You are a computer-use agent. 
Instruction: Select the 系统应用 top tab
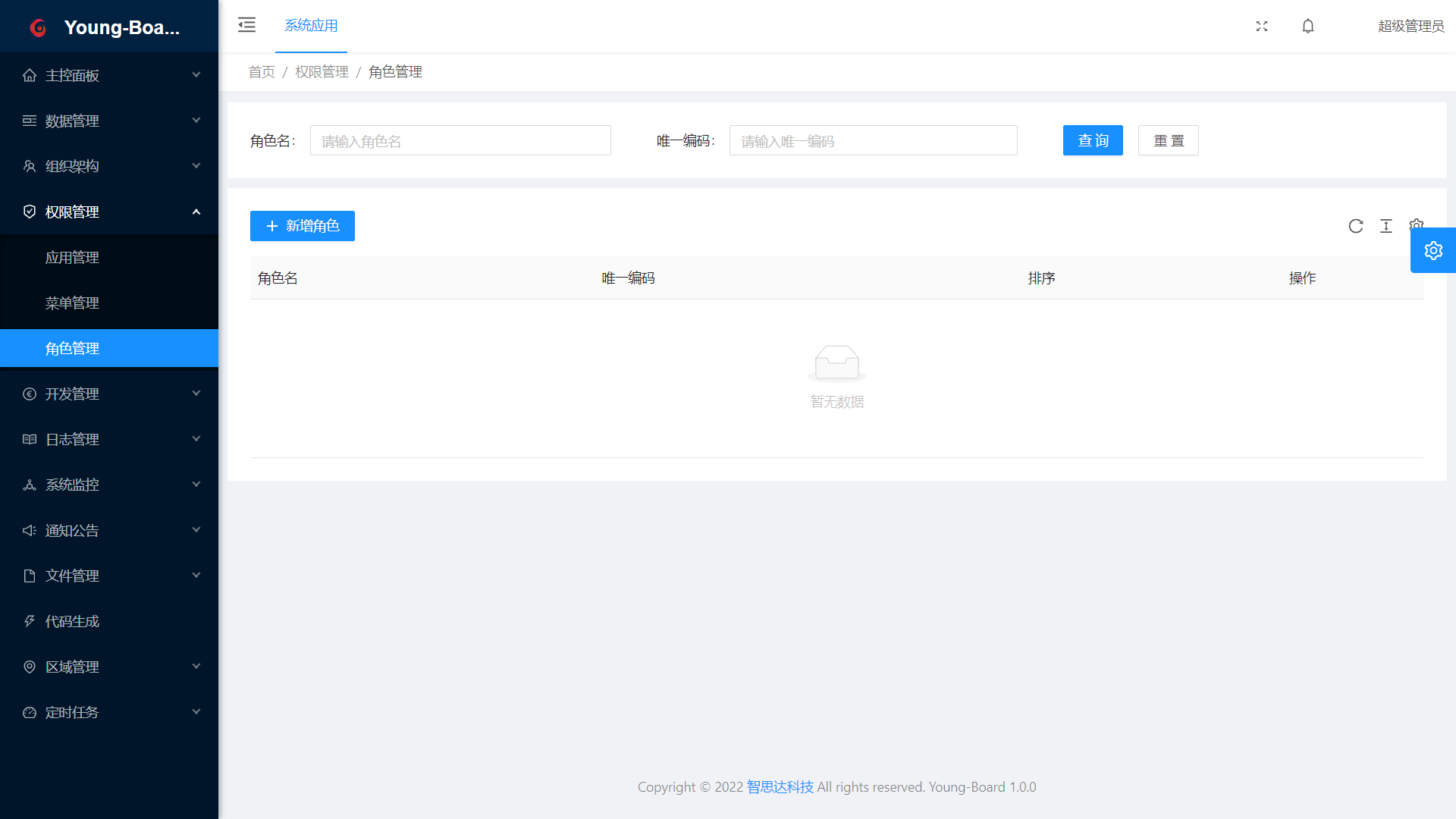coord(311,26)
